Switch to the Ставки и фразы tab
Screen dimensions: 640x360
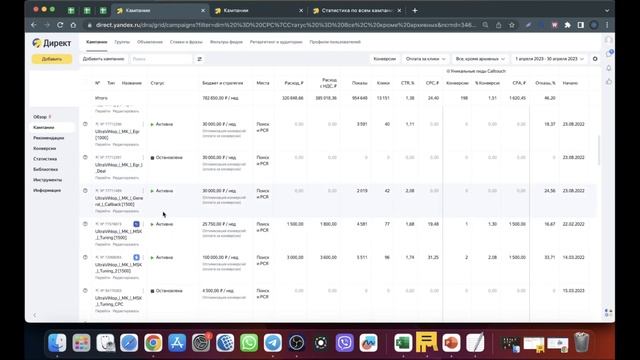click(x=186, y=42)
